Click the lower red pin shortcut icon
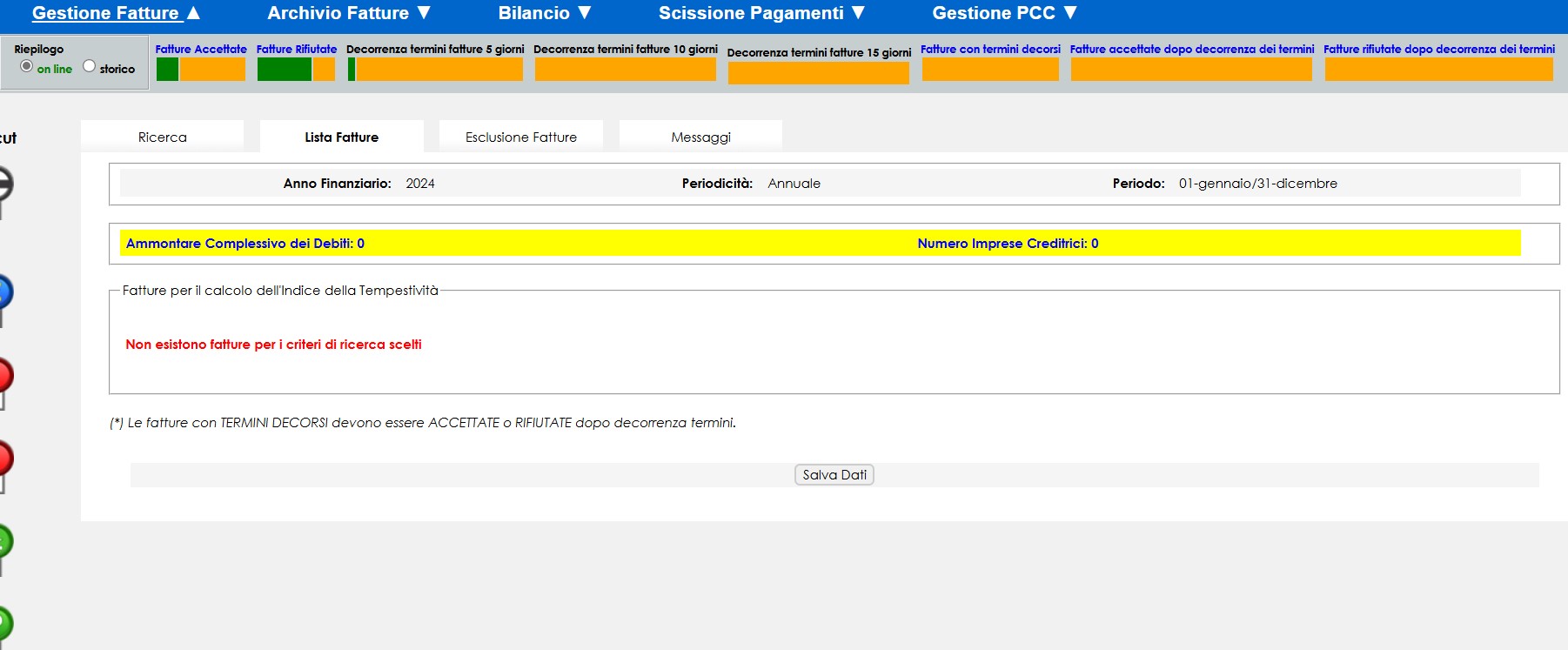Viewport: 1568px width, 650px height. (4, 459)
